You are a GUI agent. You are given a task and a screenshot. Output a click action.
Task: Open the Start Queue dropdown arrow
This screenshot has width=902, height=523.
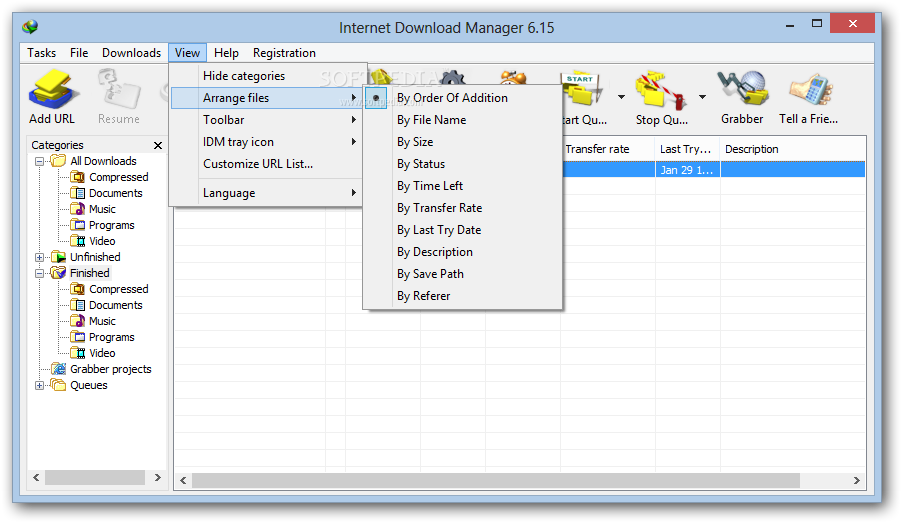[621, 97]
